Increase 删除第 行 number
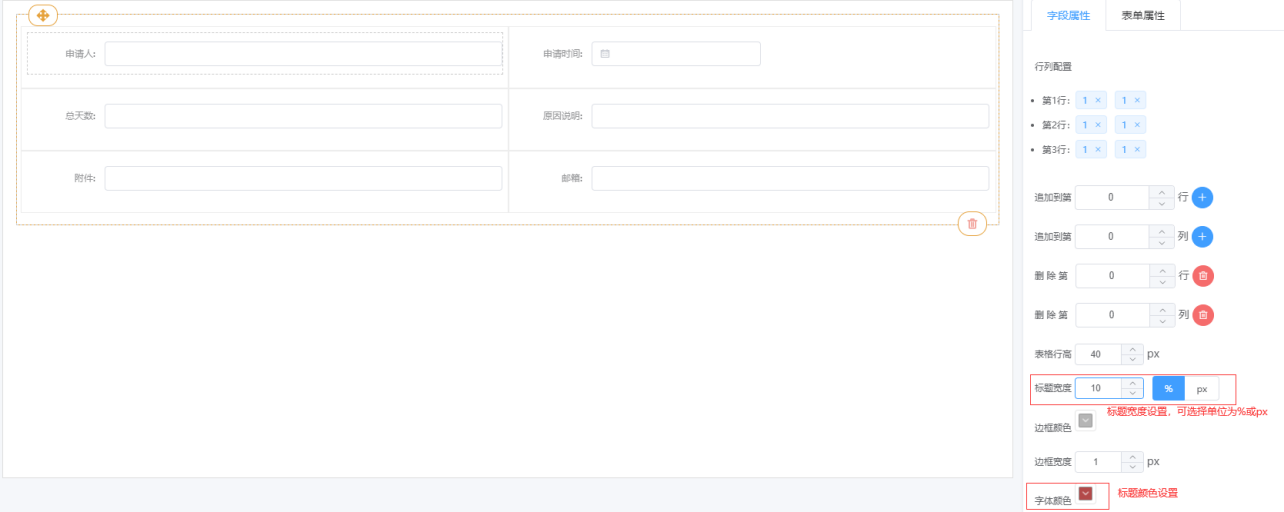This screenshot has height=512, width=1284. (1161, 270)
